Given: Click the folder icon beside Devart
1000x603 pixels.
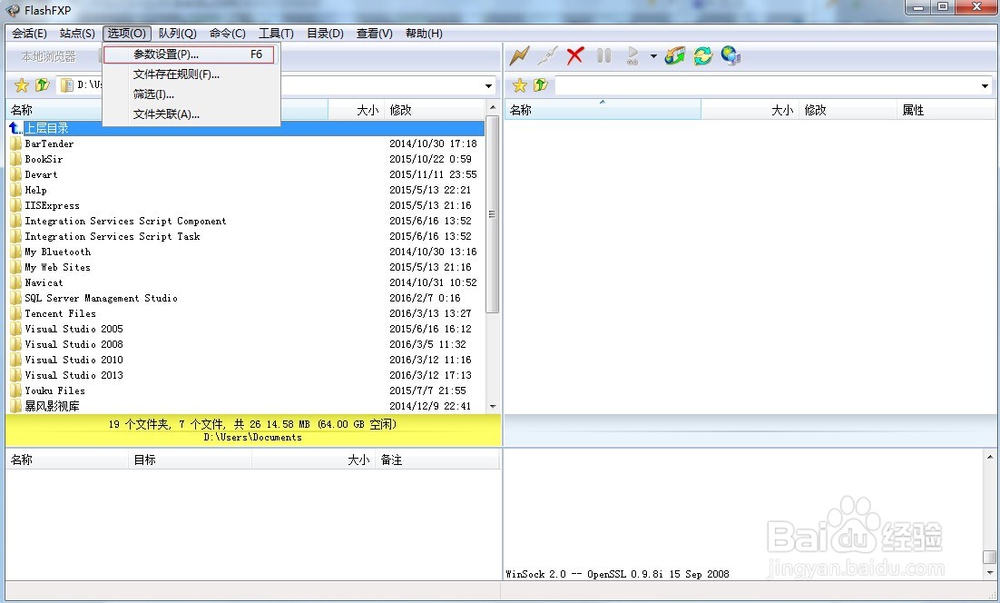Looking at the screenshot, I should pyautogui.click(x=16, y=174).
